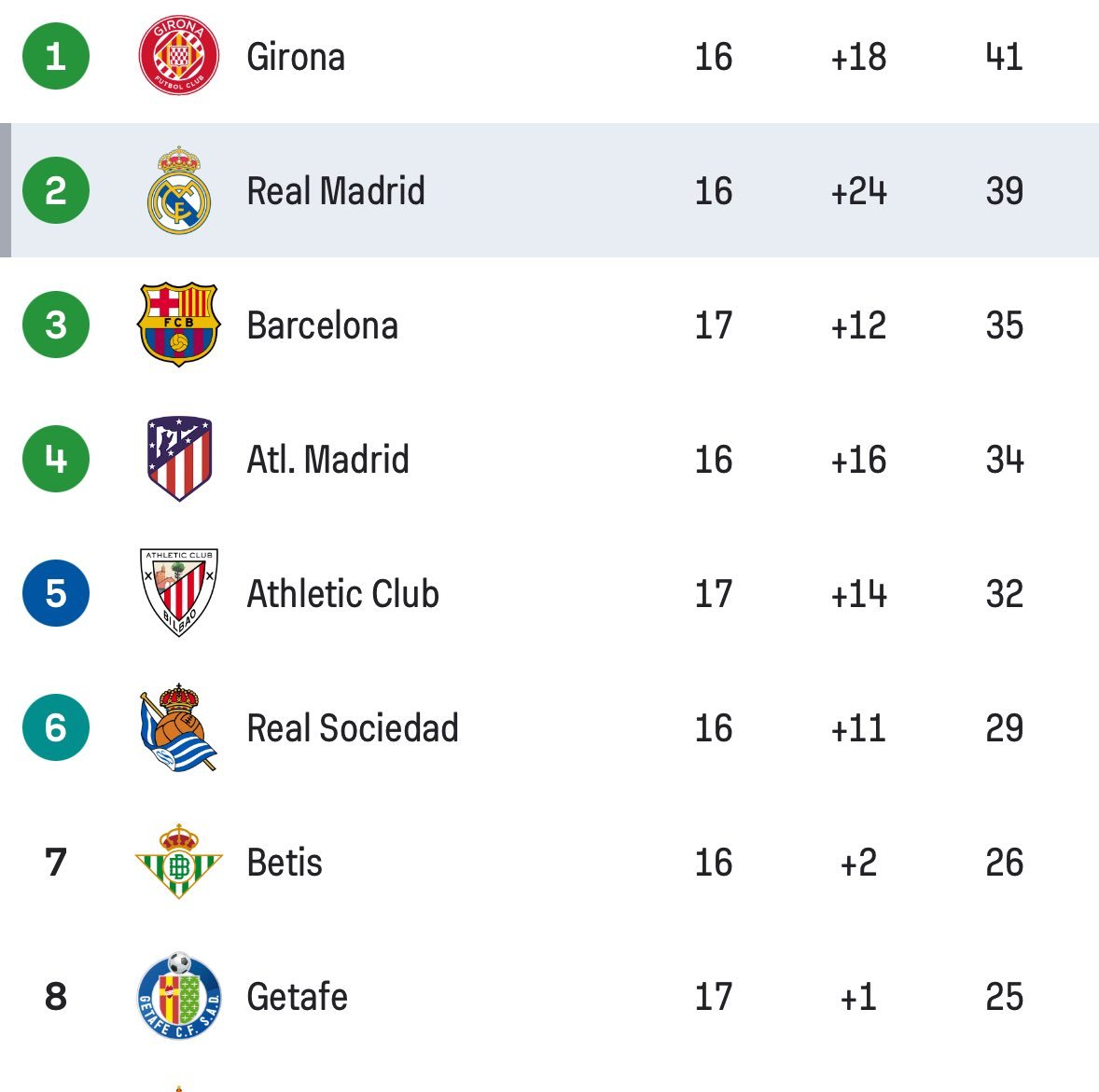Click the Girona club crest
Image resolution: width=1099 pixels, height=1092 pixels.
(178, 57)
